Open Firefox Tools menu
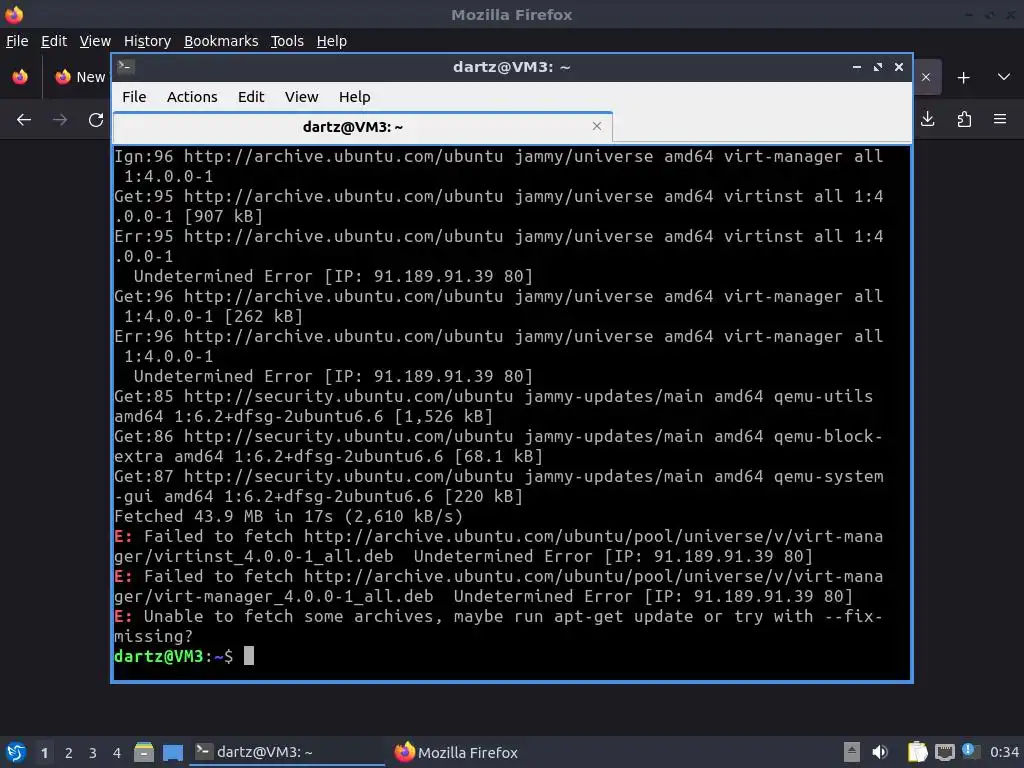Image resolution: width=1024 pixels, height=768 pixels. (x=287, y=41)
